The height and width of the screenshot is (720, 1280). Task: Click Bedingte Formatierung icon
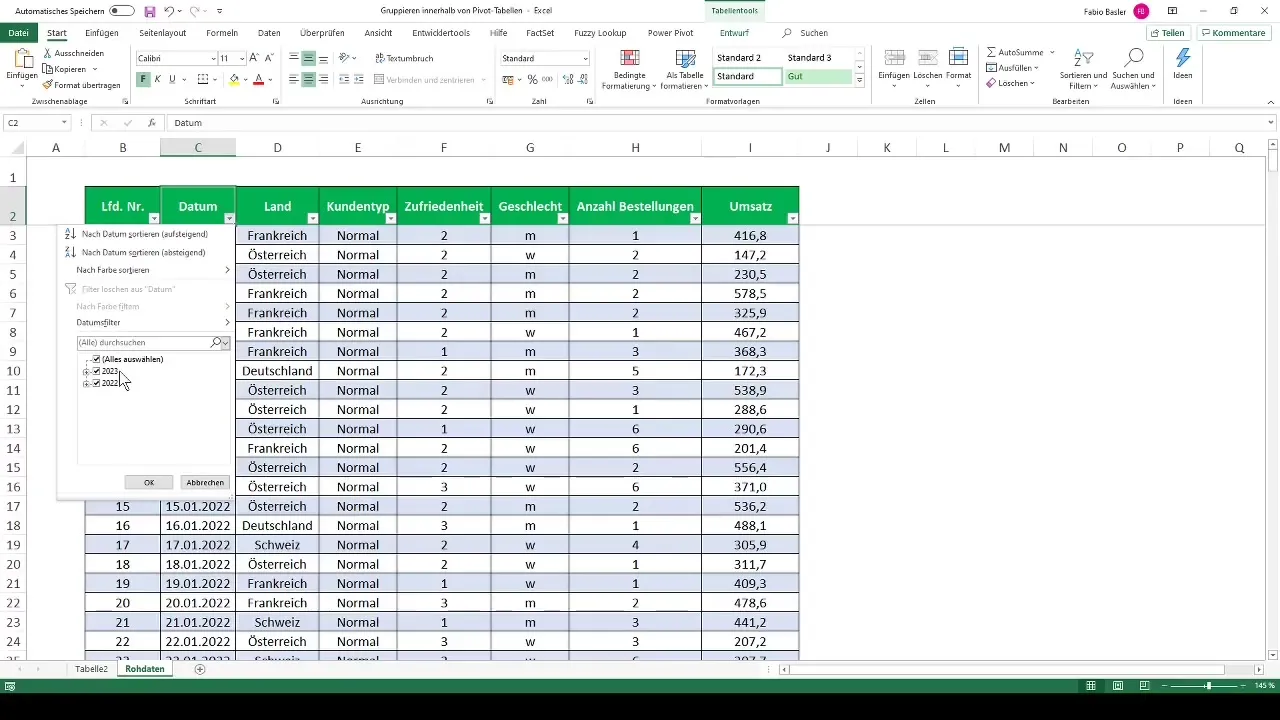[630, 57]
